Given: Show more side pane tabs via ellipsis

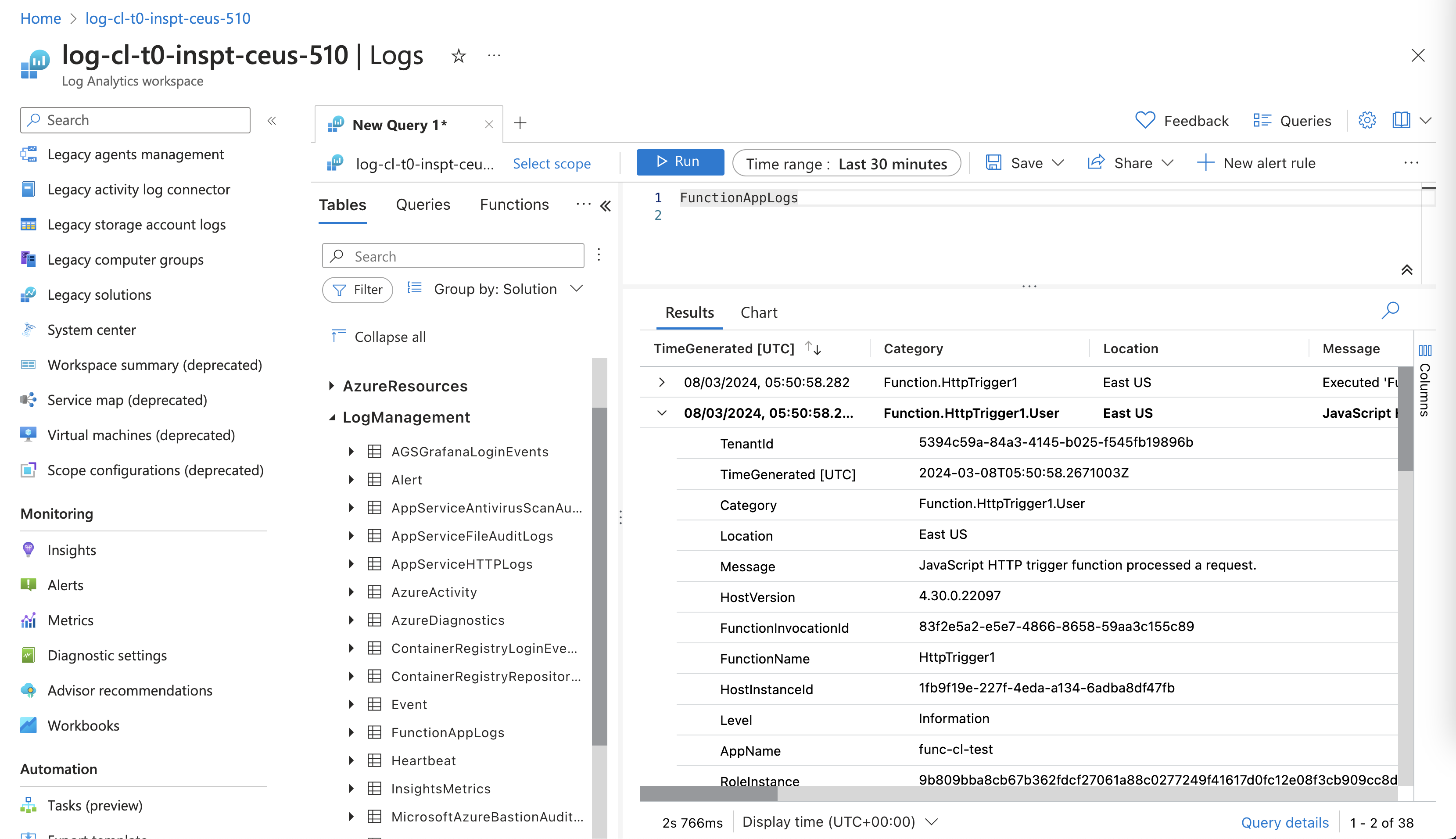Looking at the screenshot, I should point(583,204).
